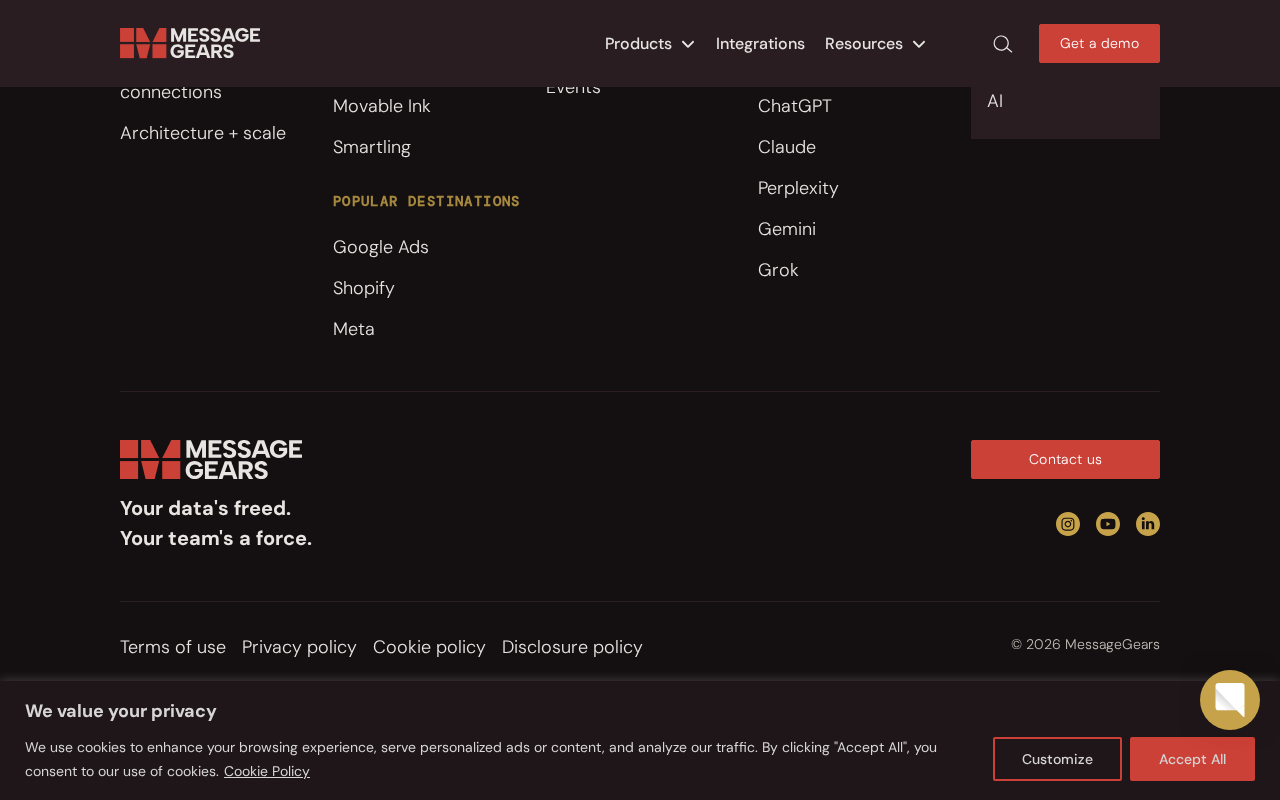
Task: Open the Cookie Policy banner link
Action: click(x=267, y=771)
